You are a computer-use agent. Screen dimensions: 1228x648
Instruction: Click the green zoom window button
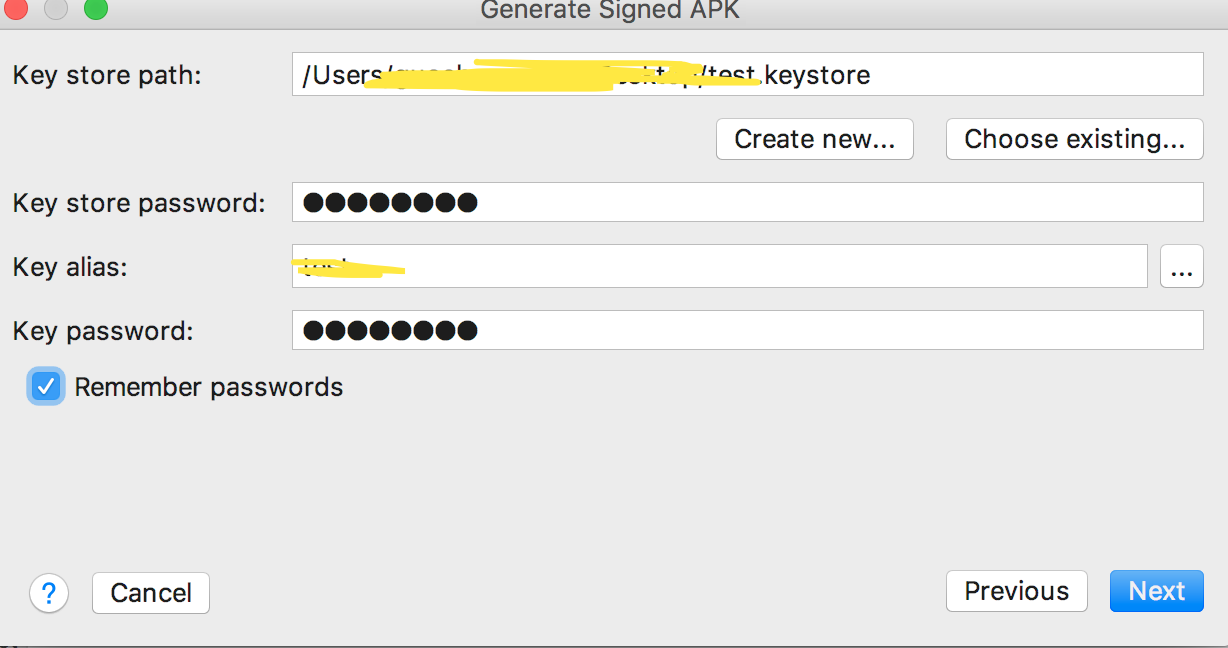(x=95, y=9)
